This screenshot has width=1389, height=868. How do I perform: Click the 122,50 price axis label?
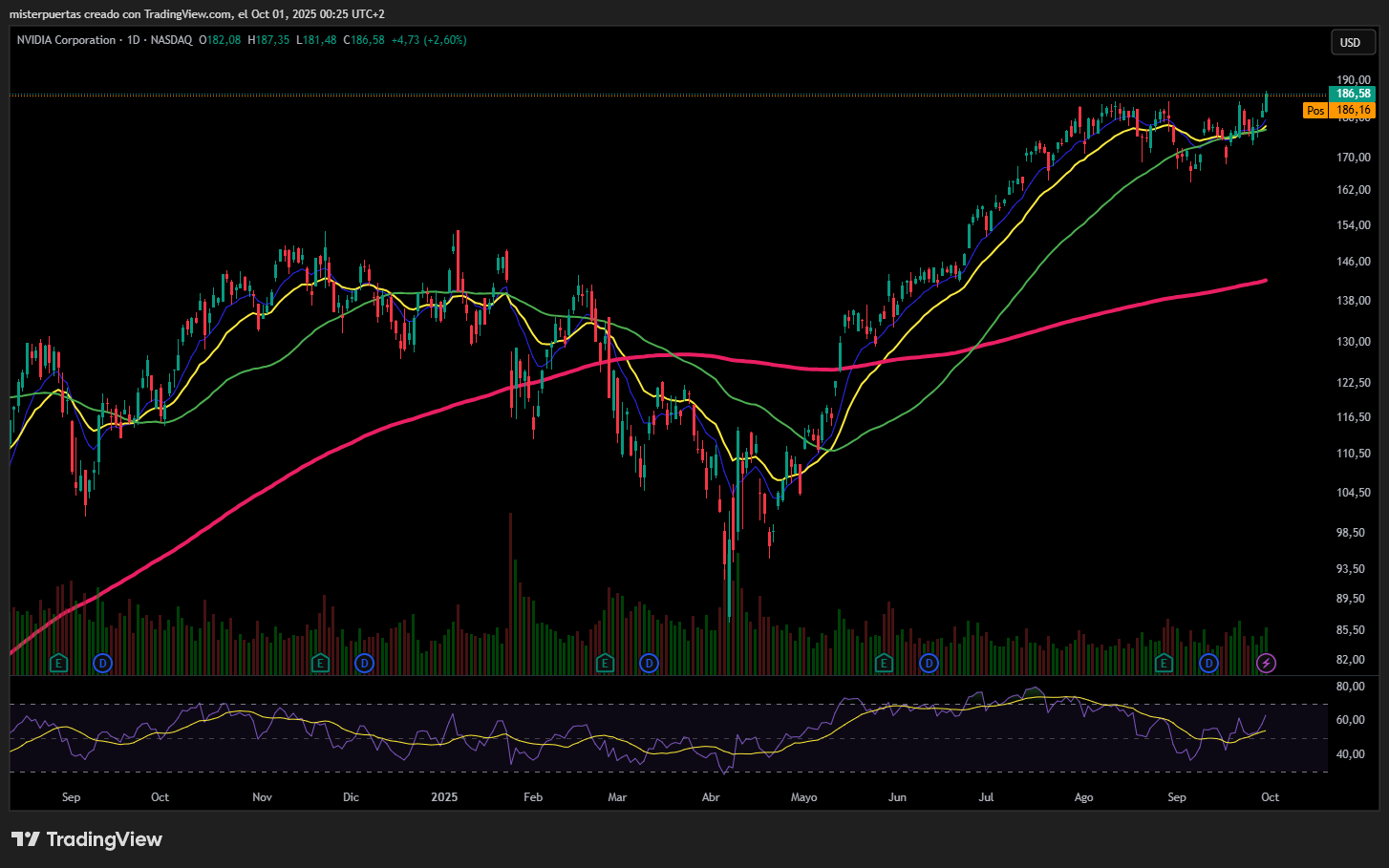click(1354, 383)
